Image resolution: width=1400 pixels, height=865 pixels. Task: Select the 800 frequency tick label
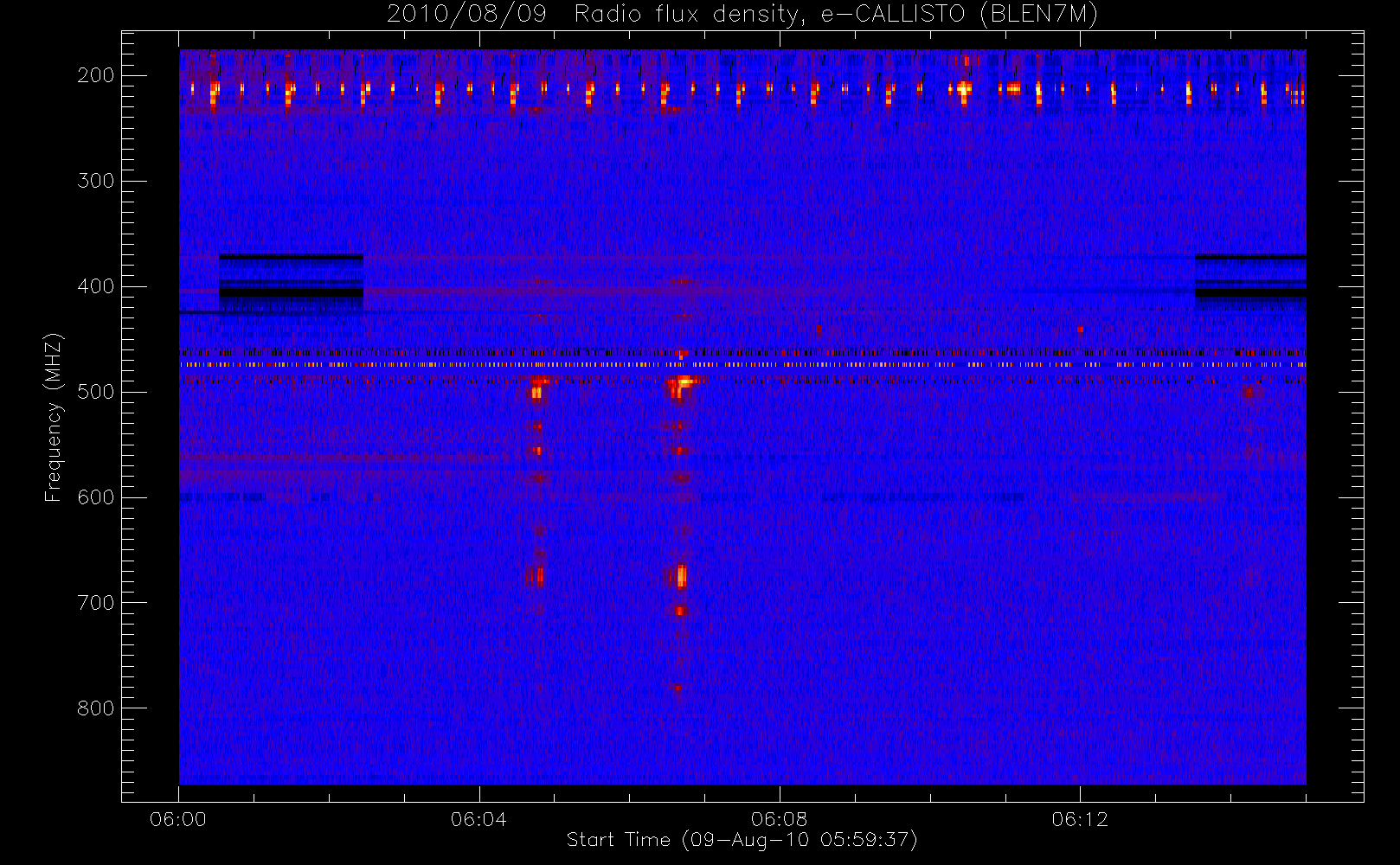(96, 708)
